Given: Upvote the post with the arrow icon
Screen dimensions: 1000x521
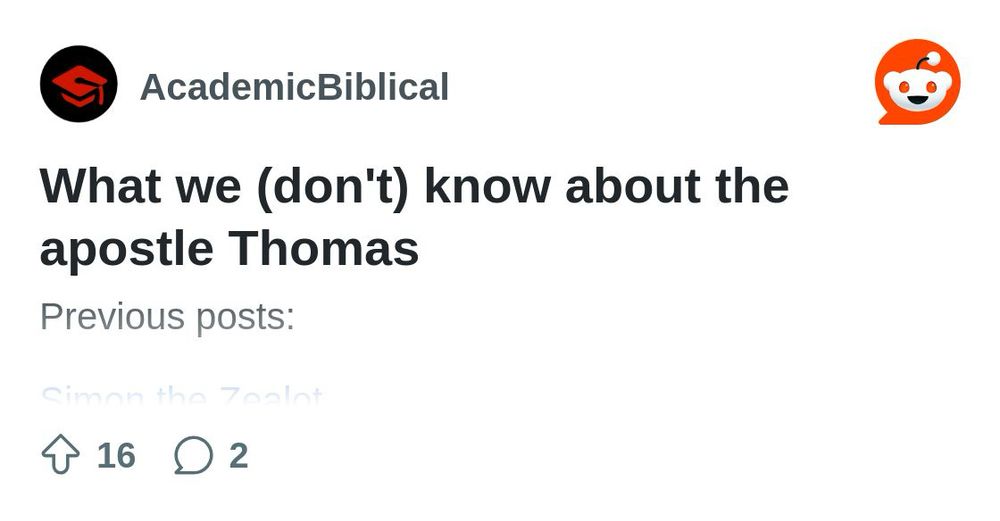Looking at the screenshot, I should pyautogui.click(x=61, y=454).
